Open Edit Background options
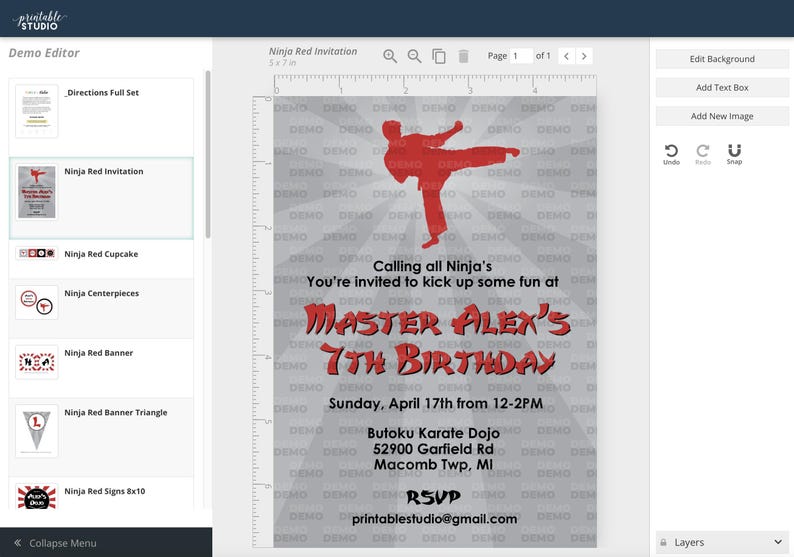This screenshot has height=557, width=794. [x=722, y=59]
